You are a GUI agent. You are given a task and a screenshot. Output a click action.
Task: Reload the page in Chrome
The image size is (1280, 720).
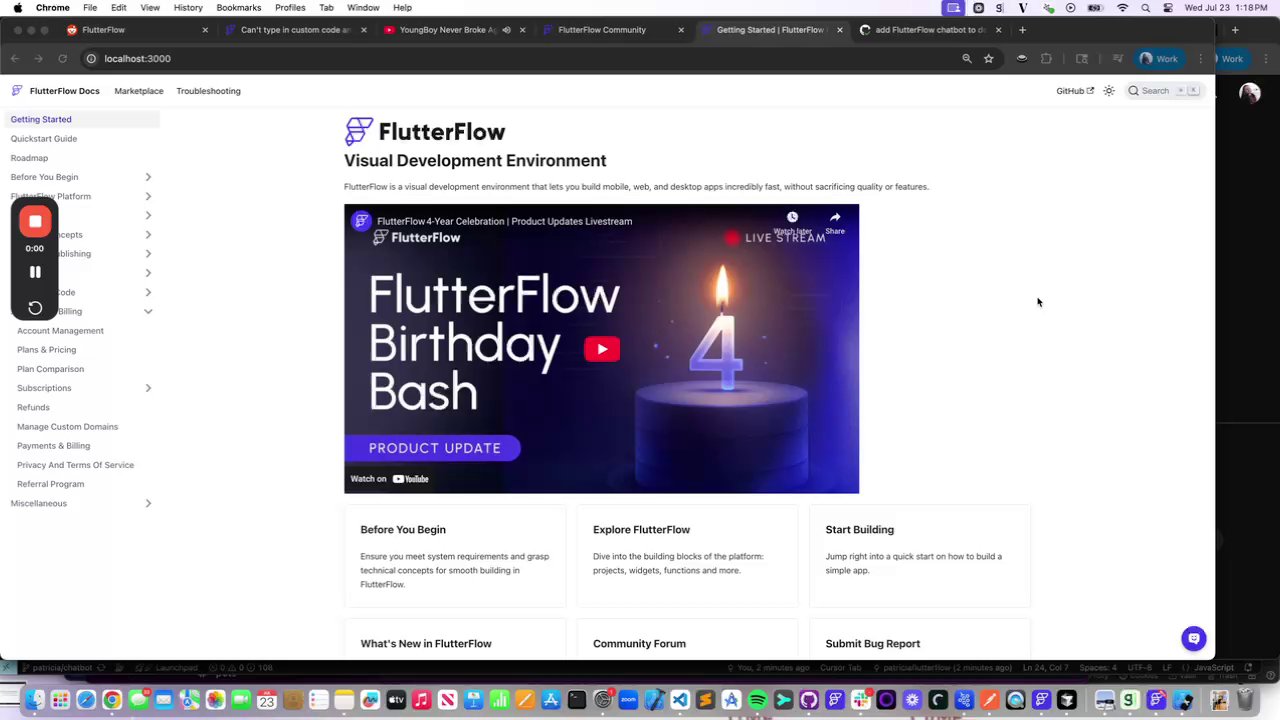pos(62,59)
